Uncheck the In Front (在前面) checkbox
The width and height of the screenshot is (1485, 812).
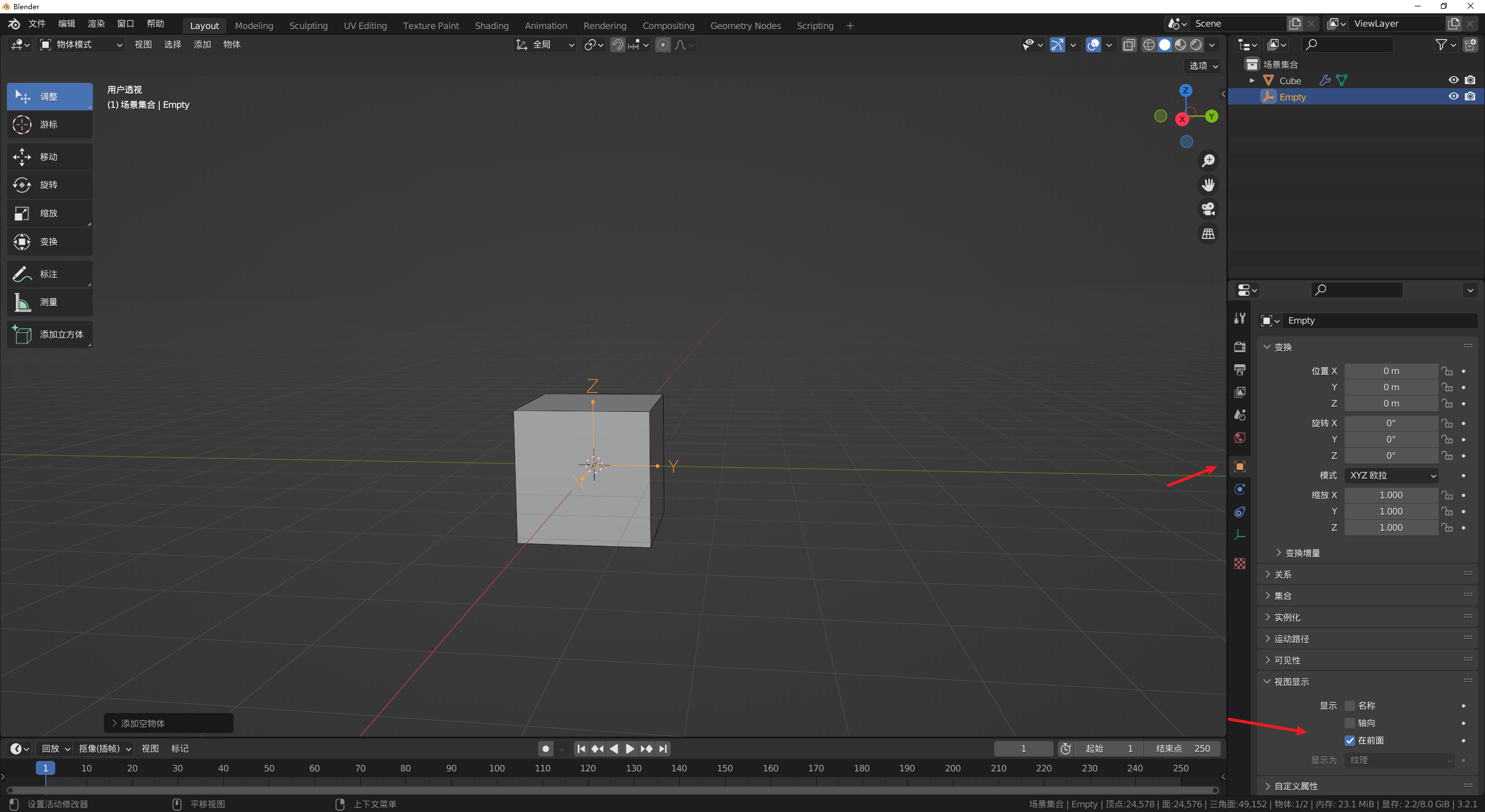(x=1350, y=741)
